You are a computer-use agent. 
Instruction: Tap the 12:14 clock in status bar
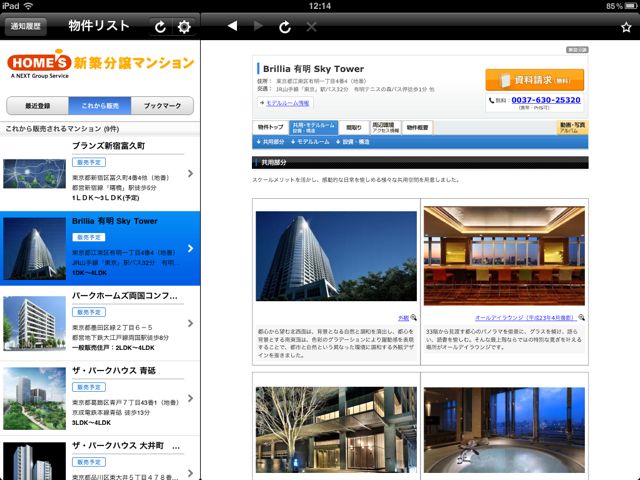(x=320, y=6)
